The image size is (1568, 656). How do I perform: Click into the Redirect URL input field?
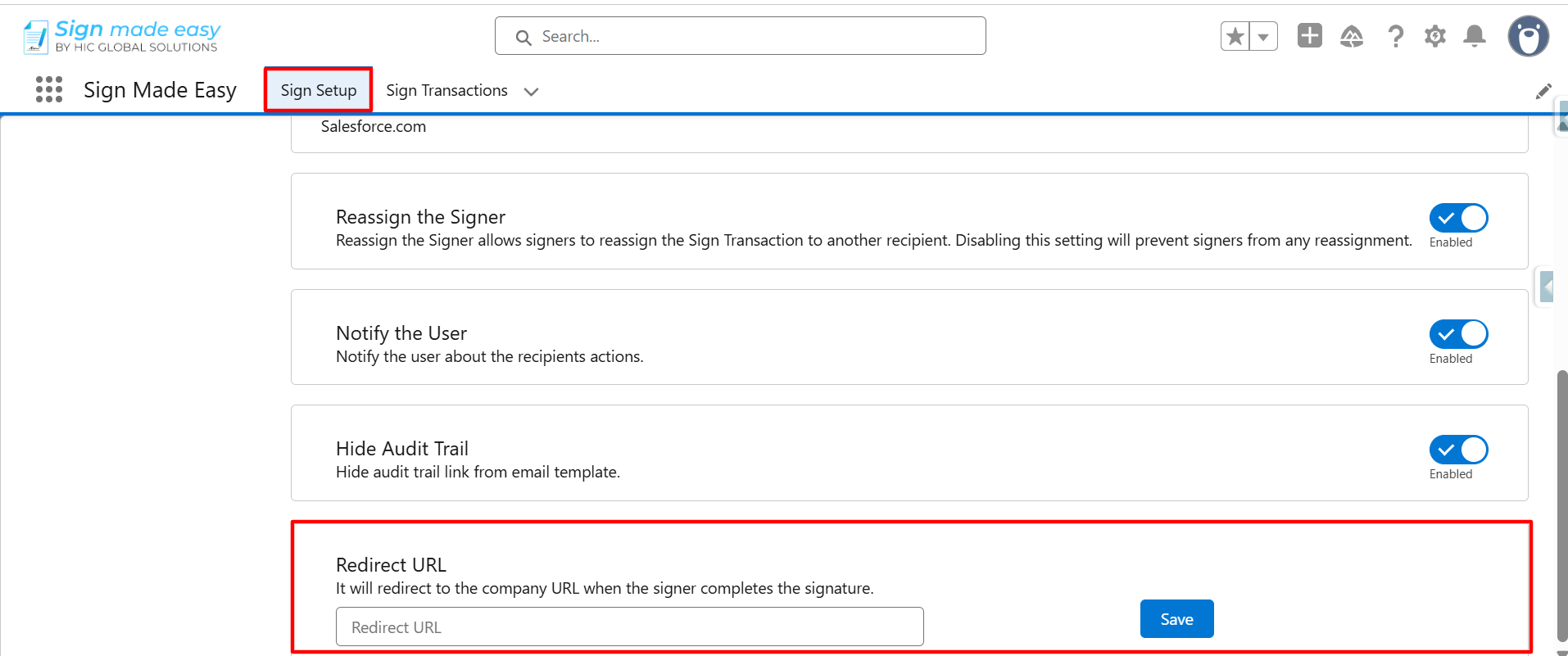coord(629,627)
